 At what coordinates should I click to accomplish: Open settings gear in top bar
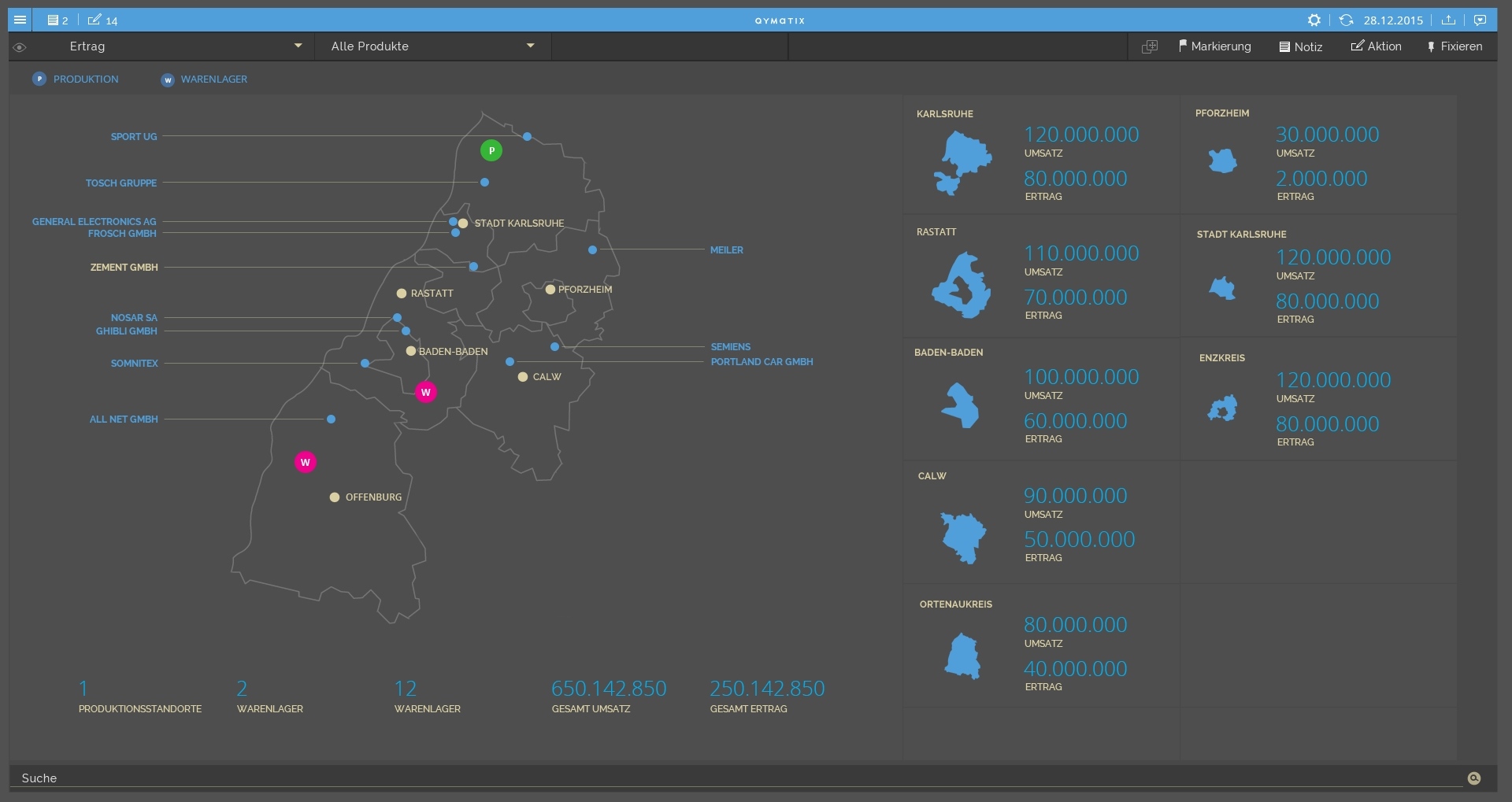pyautogui.click(x=1314, y=20)
